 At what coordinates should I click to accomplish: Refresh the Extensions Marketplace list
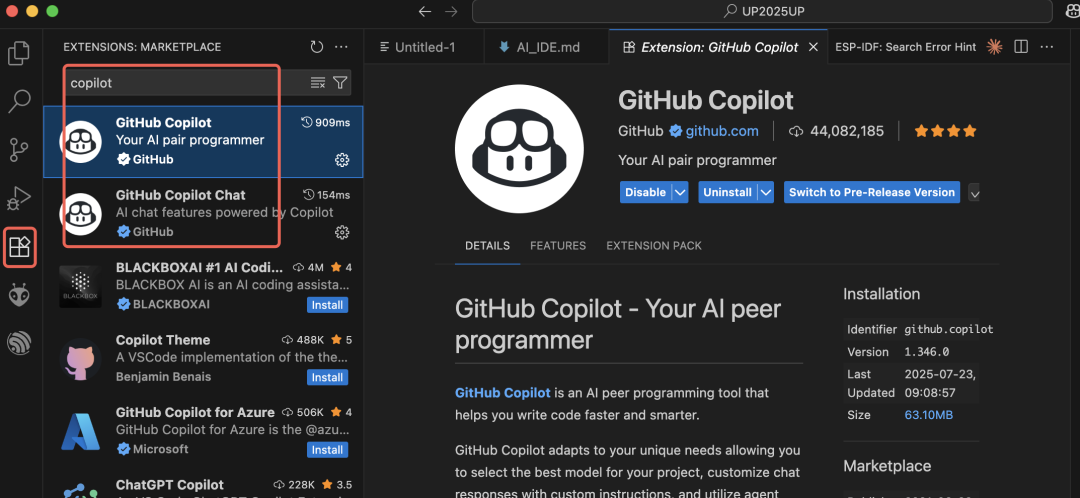316,47
